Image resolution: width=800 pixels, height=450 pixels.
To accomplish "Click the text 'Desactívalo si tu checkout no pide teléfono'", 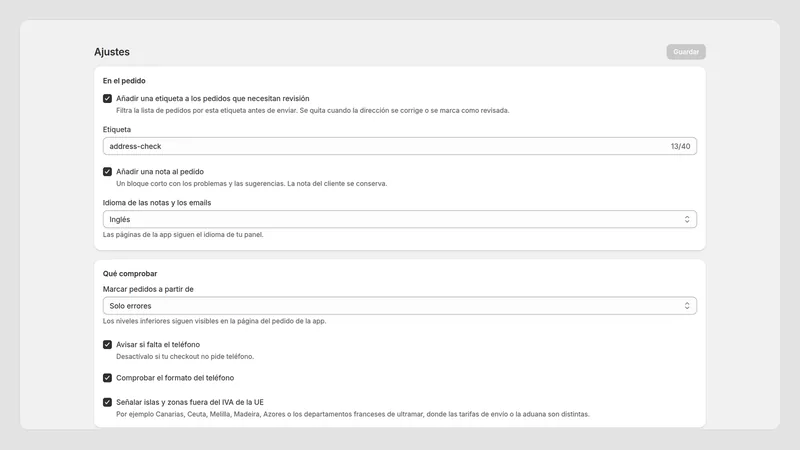I will [185, 356].
